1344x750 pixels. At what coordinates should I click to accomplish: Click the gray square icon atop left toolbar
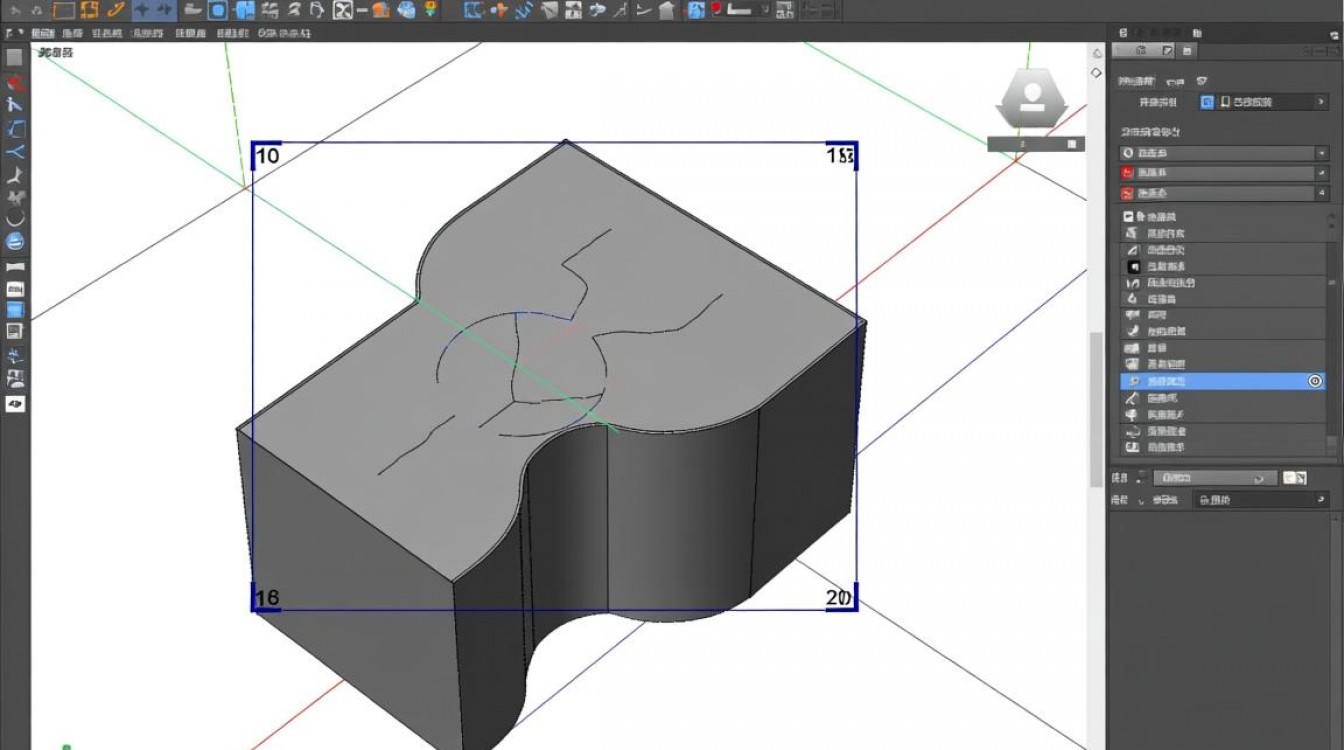pos(15,58)
